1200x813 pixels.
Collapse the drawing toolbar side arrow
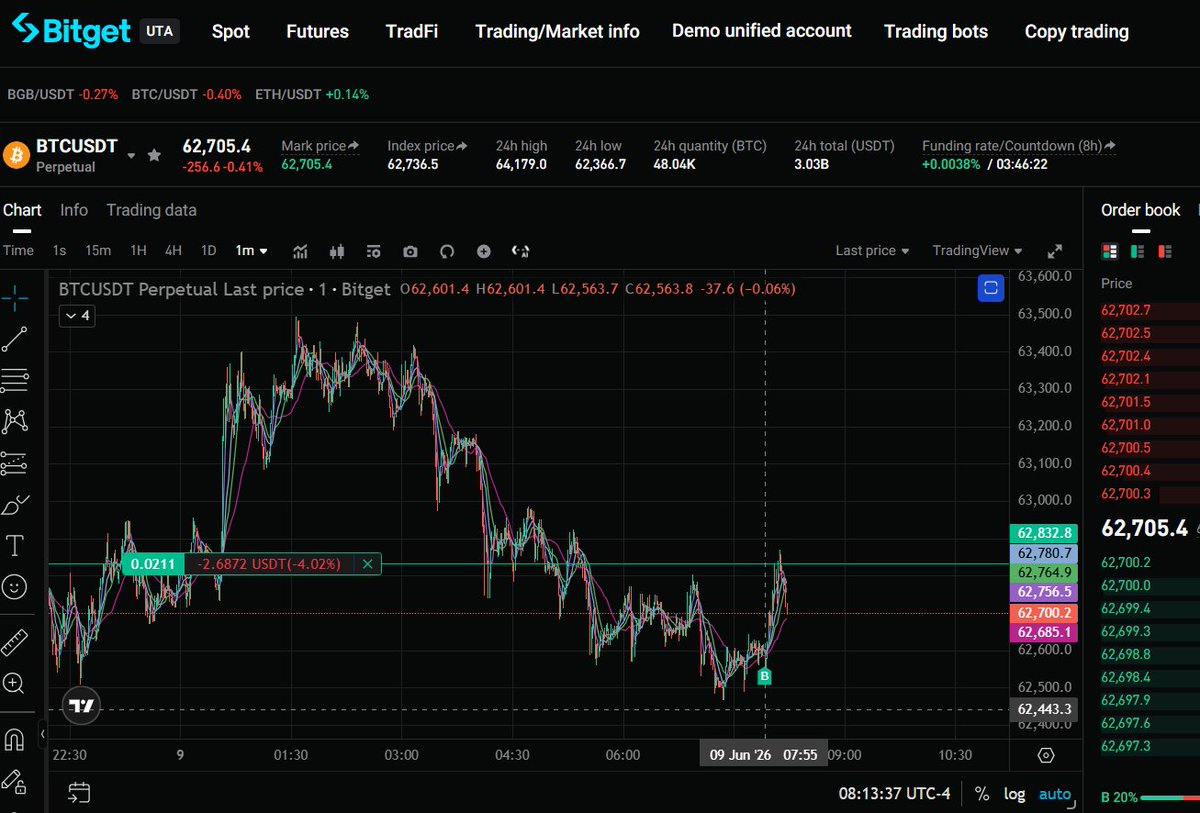[42, 735]
